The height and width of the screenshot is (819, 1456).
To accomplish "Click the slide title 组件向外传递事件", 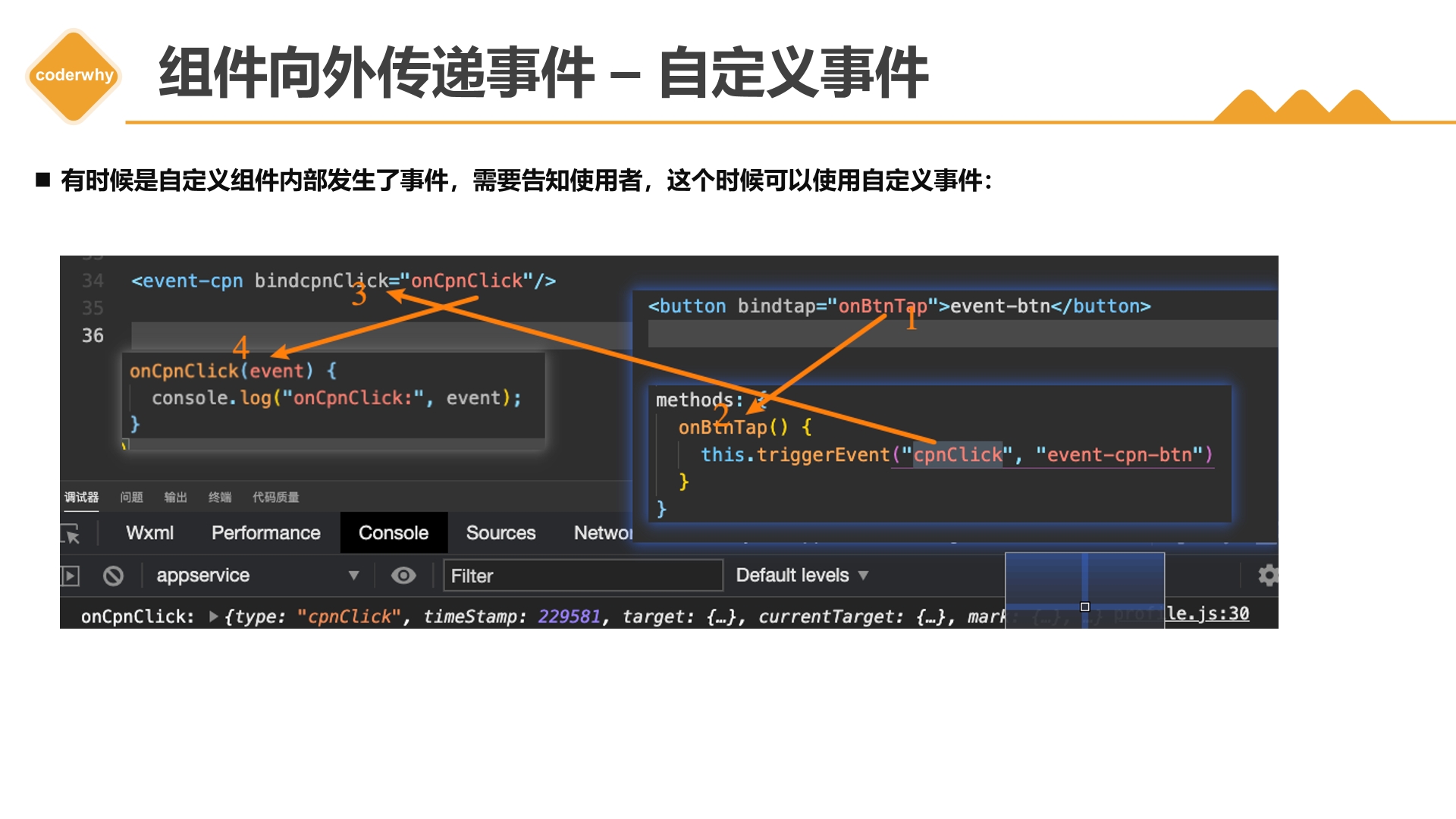I will pos(376,72).
